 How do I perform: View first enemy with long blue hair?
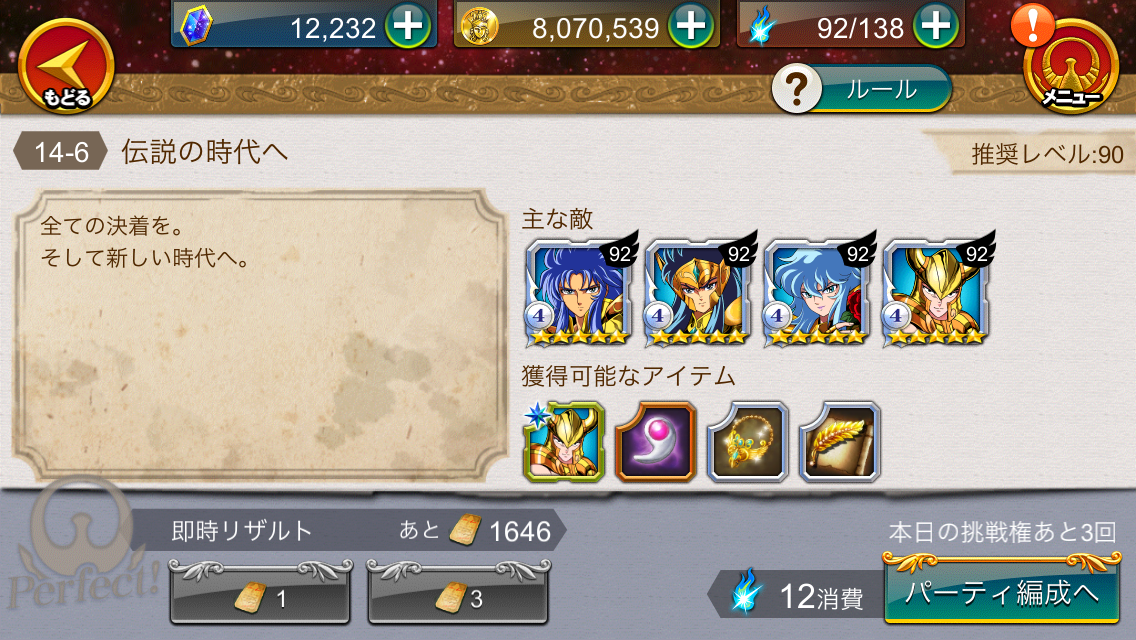[x=579, y=292]
